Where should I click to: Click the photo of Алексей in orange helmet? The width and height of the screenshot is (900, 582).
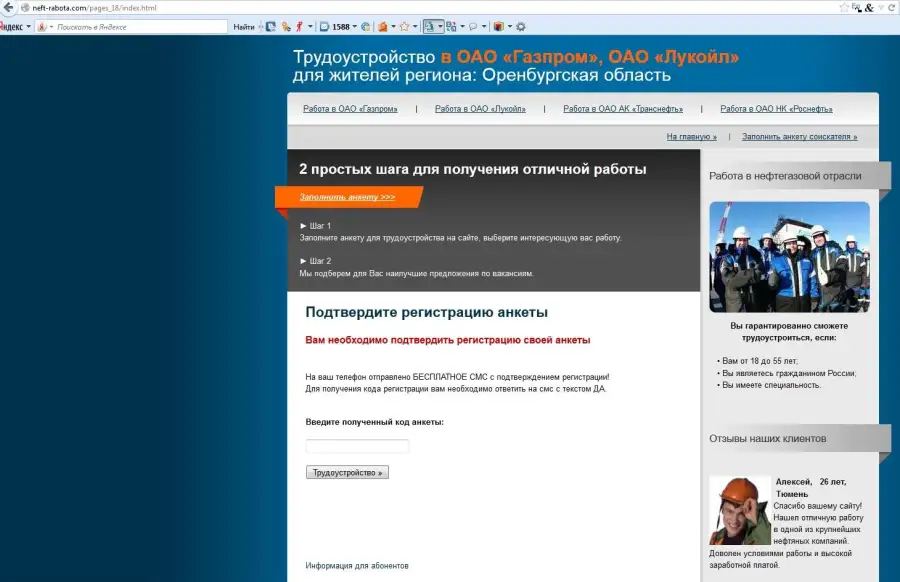tap(740, 510)
